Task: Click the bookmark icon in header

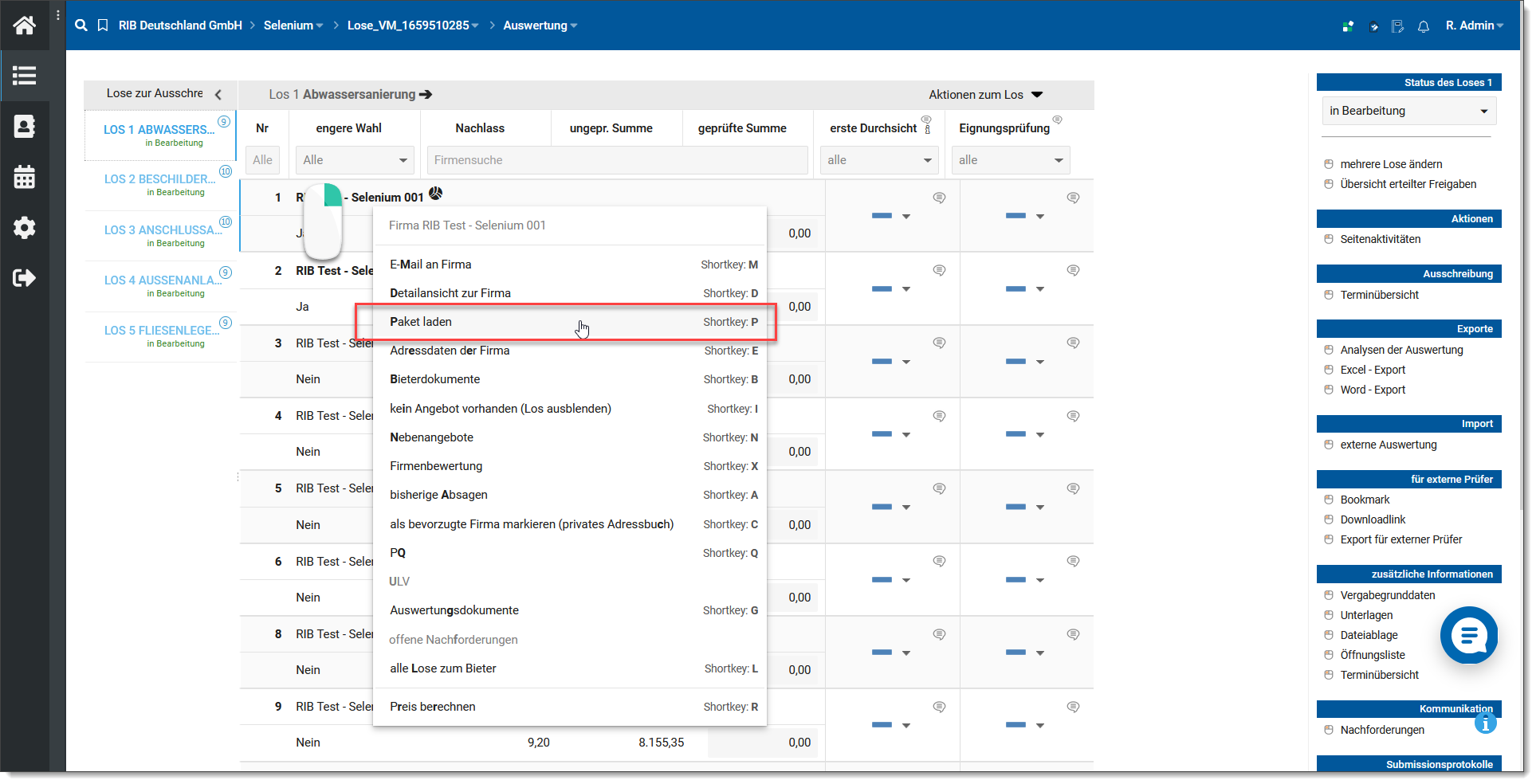Action: click(x=103, y=25)
